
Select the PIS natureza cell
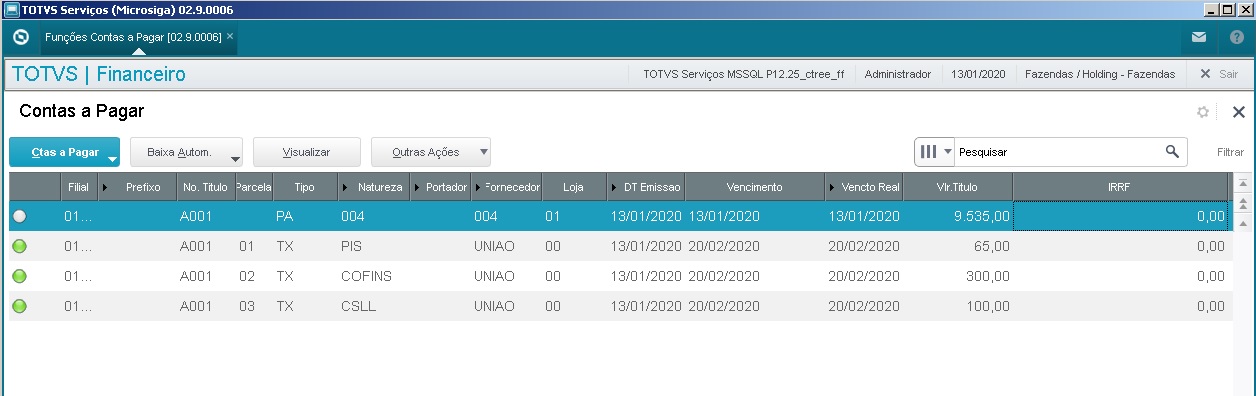point(374,246)
